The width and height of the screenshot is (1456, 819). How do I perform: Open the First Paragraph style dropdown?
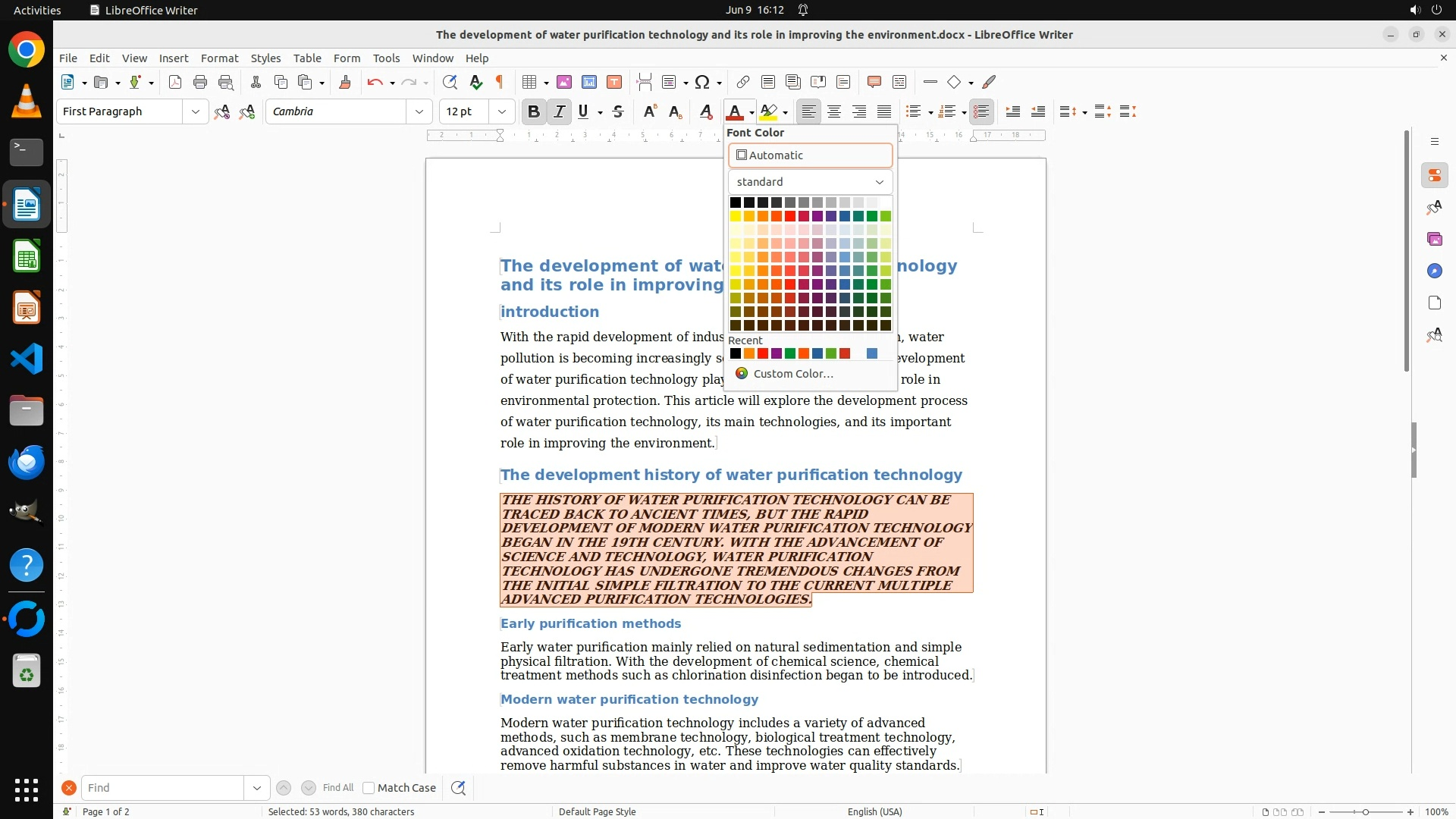195,111
